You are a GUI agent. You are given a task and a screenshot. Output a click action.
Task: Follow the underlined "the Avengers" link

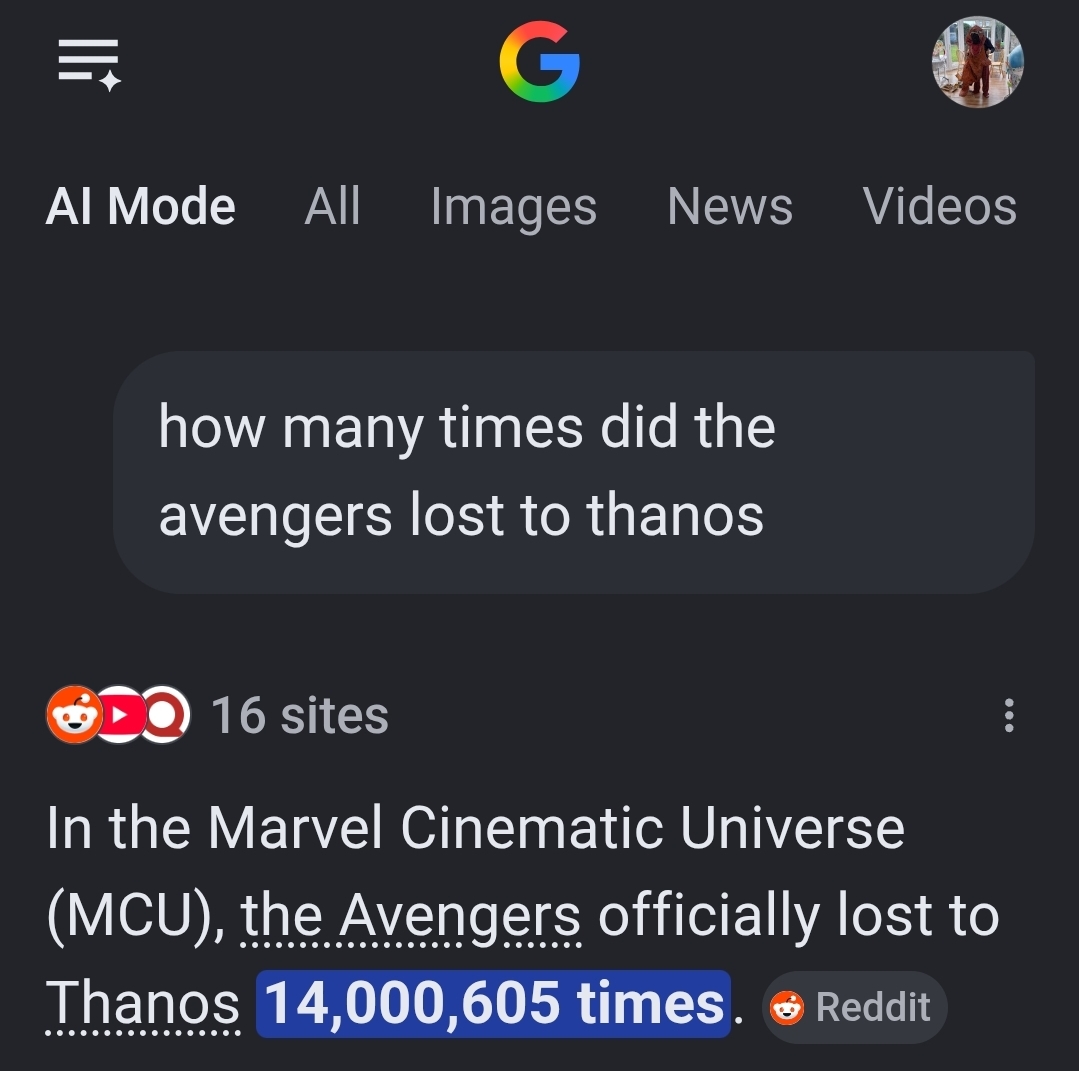point(411,916)
